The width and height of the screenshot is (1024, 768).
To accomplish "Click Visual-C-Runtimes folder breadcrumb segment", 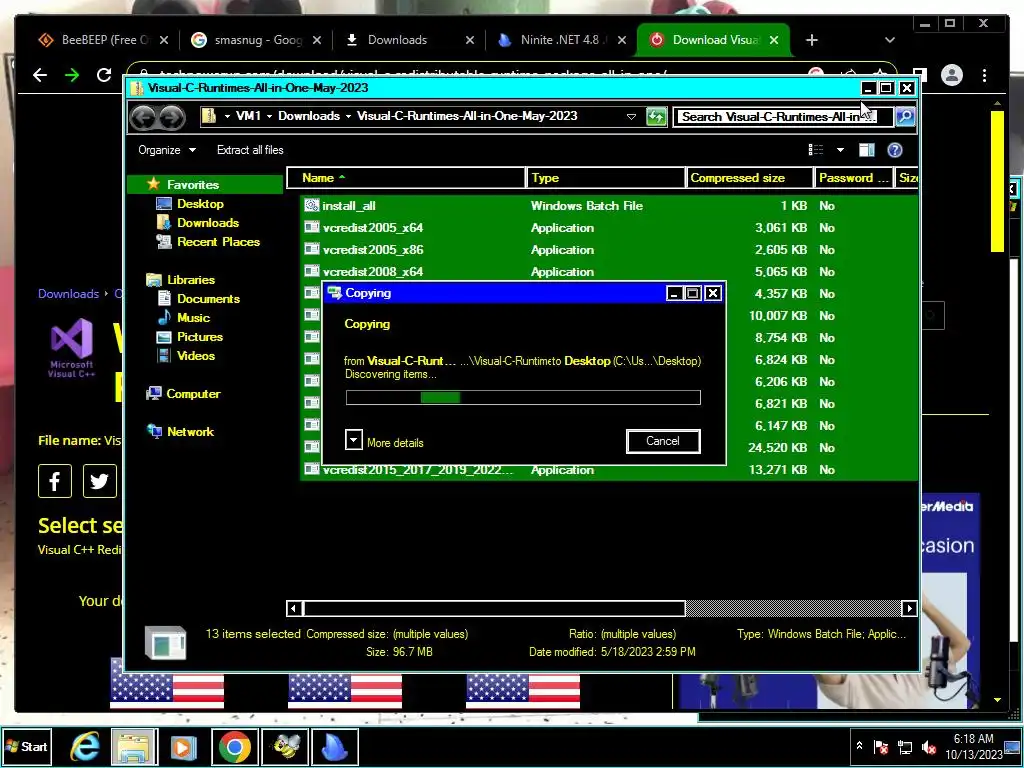I will click(467, 116).
